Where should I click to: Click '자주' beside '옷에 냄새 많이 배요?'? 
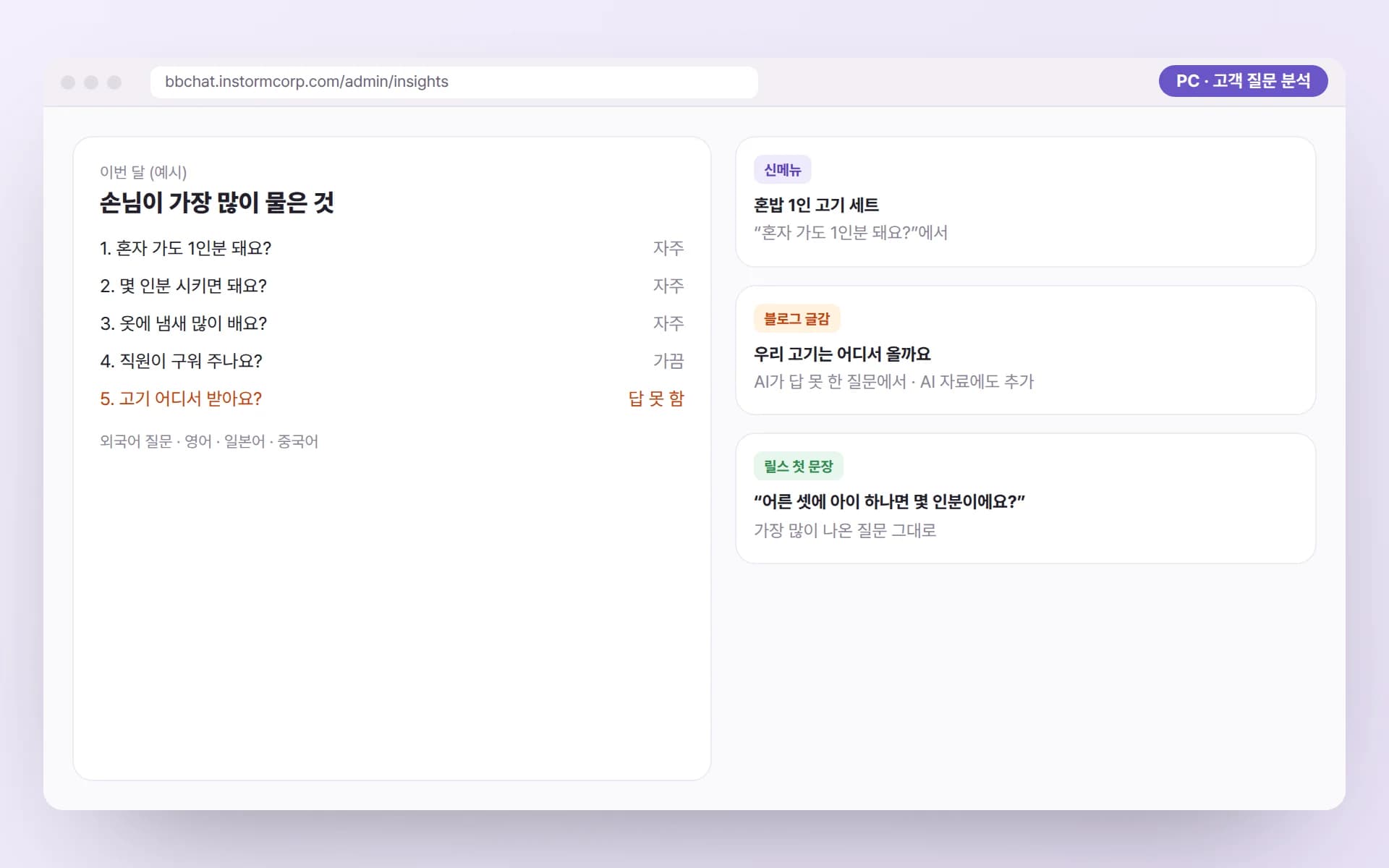pyautogui.click(x=668, y=323)
